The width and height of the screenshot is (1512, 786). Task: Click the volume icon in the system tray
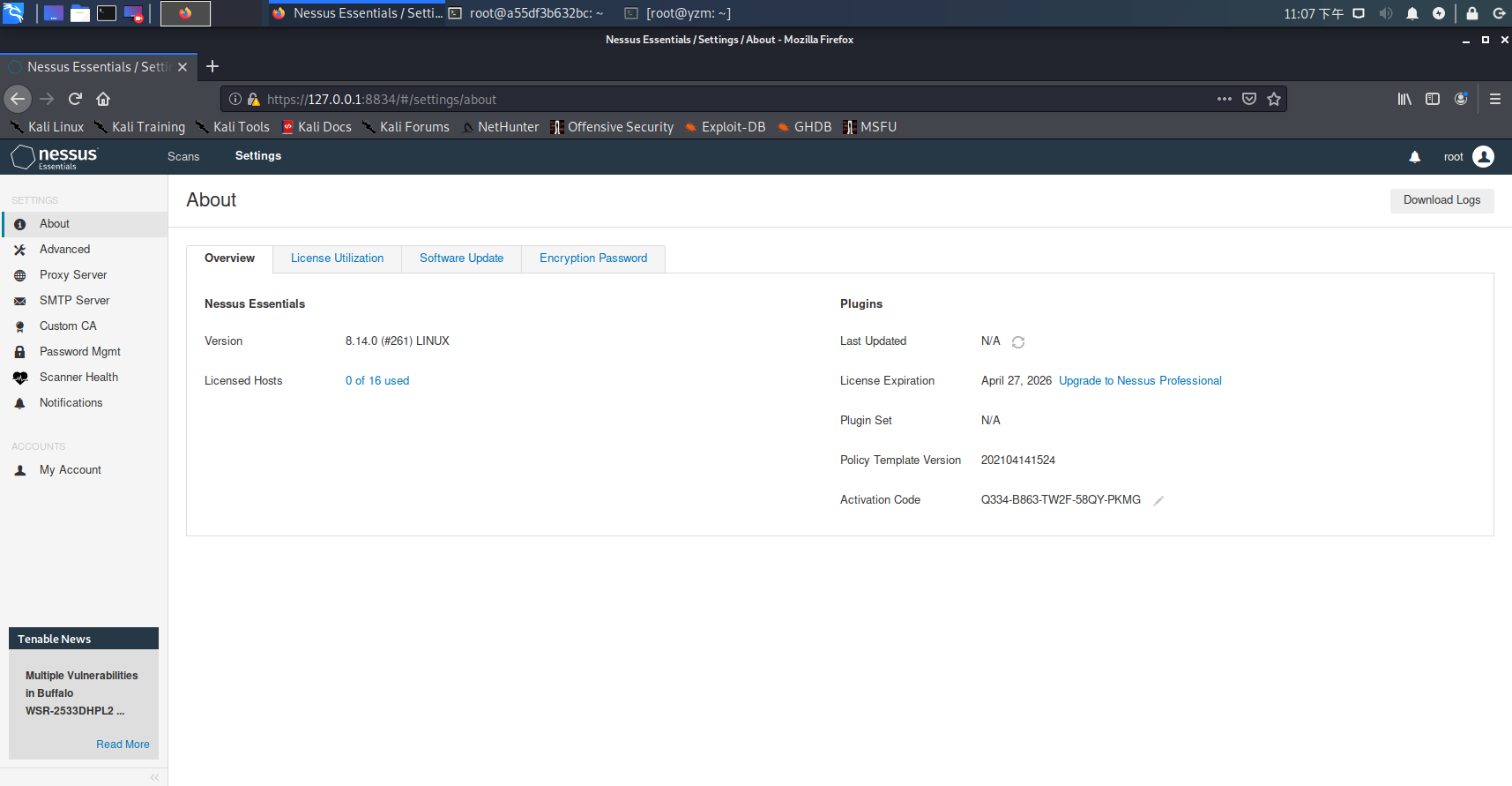(1386, 13)
